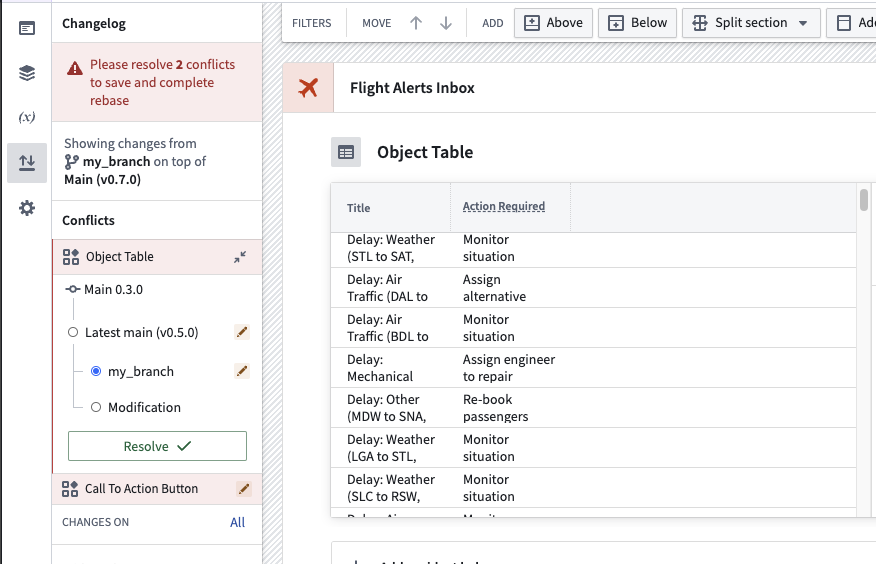Select the Latest main (v0.5.0) radio button
The height and width of the screenshot is (564, 876).
(73, 332)
